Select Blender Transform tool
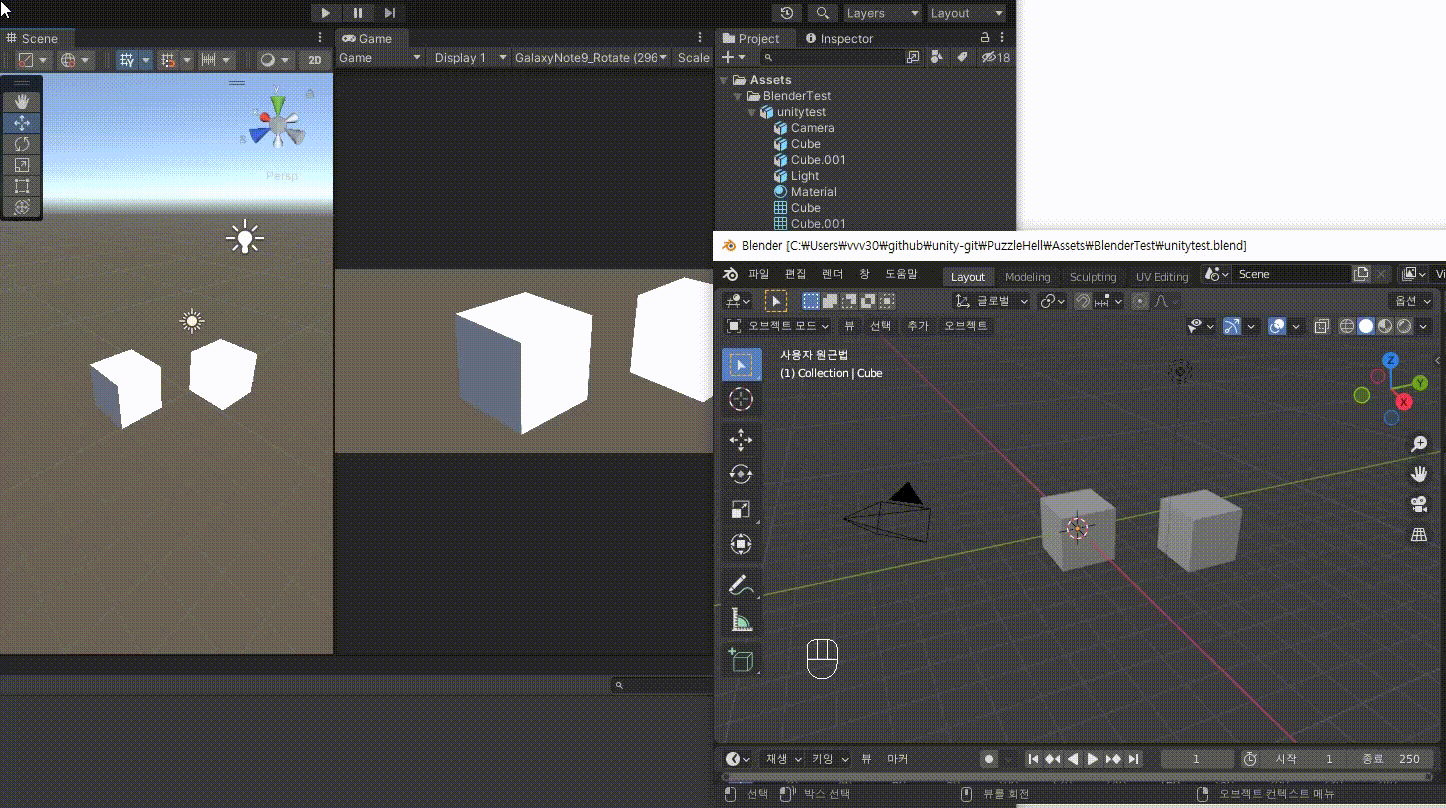1446x808 pixels. [741, 545]
